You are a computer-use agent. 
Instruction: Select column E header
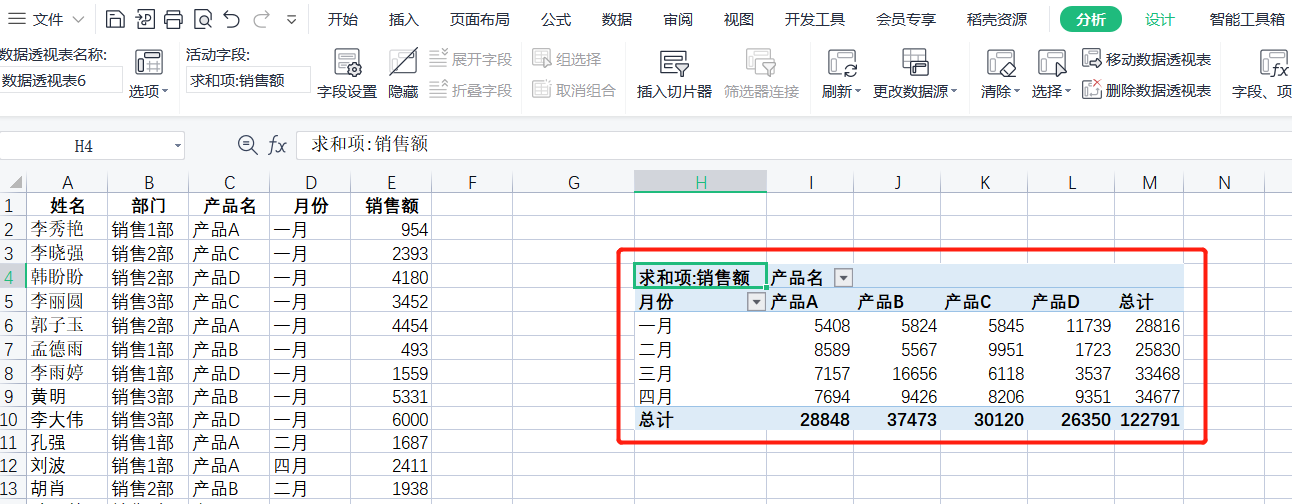click(391, 182)
